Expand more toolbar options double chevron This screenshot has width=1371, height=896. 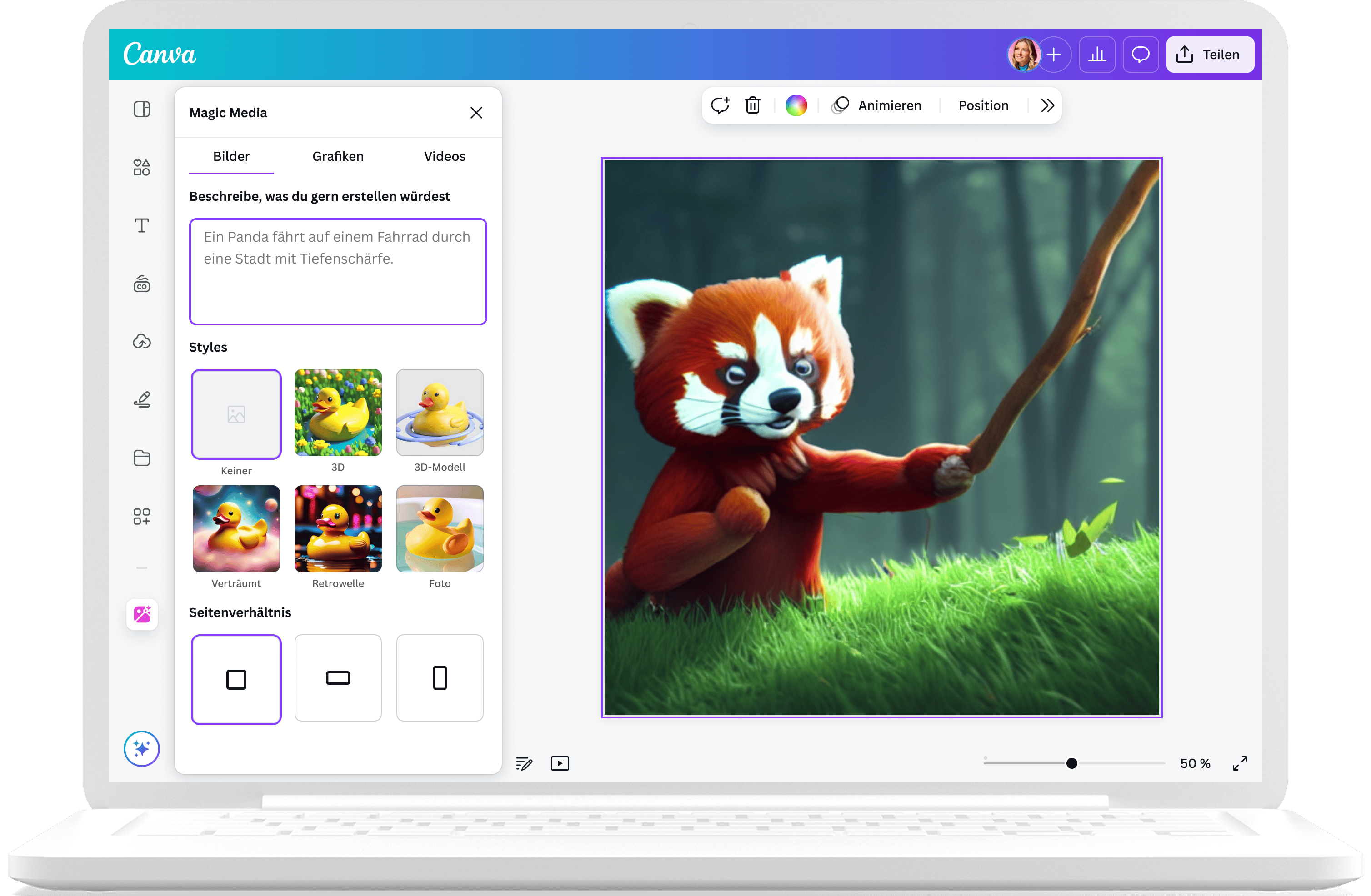tap(1047, 105)
